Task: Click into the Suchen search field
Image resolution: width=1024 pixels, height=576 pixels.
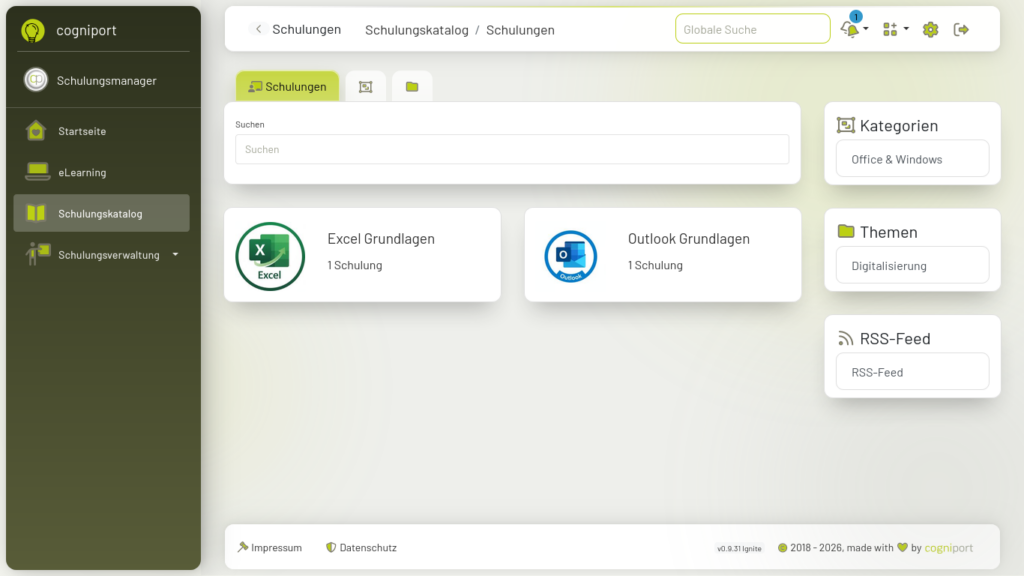Action: (x=512, y=149)
